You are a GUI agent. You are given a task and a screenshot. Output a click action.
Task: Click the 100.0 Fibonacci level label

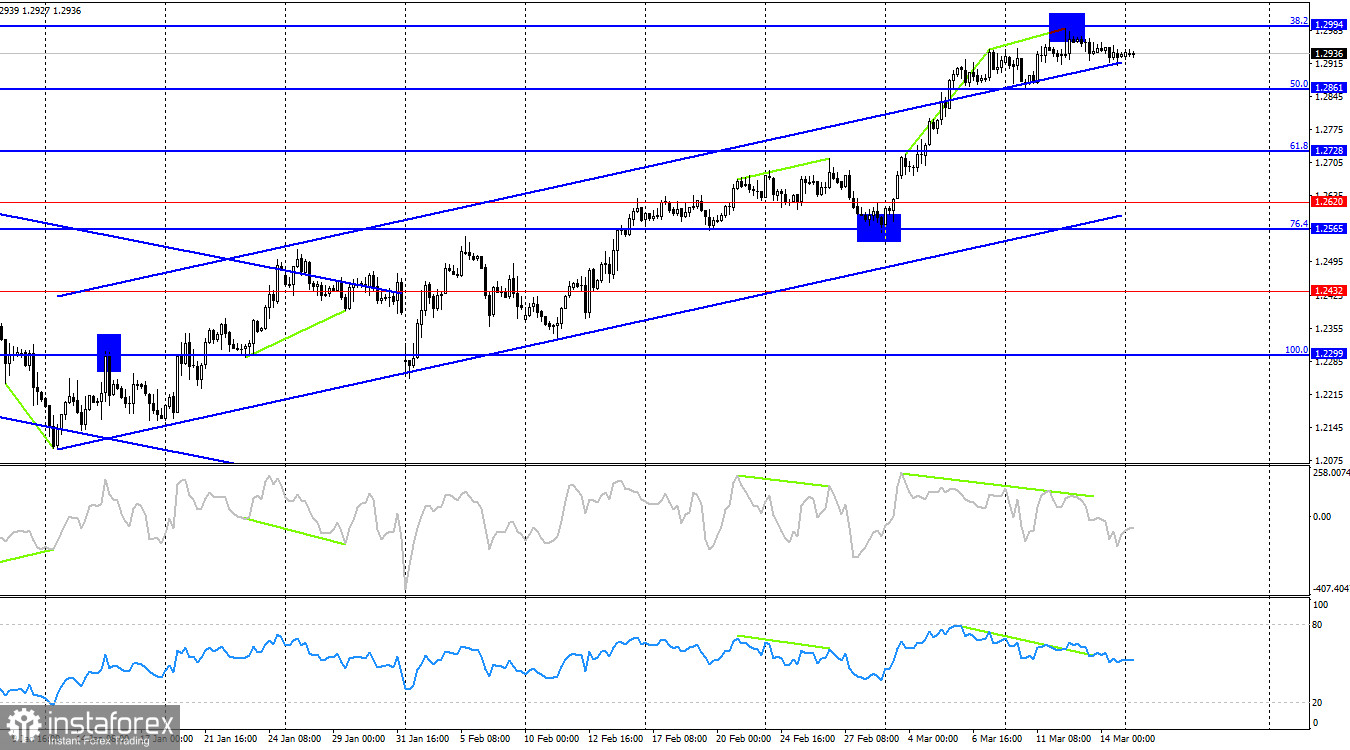pos(1297,349)
